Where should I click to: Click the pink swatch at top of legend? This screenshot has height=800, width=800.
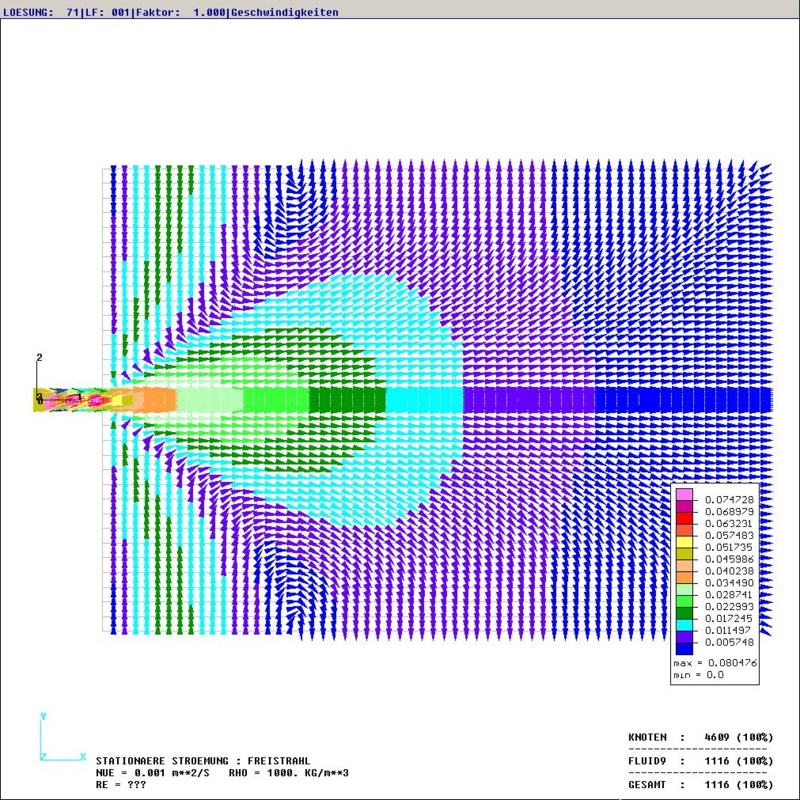point(684,494)
